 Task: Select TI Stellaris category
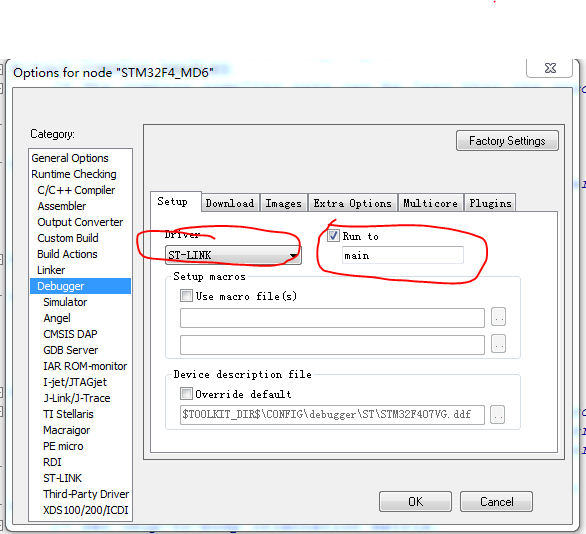(x=68, y=414)
